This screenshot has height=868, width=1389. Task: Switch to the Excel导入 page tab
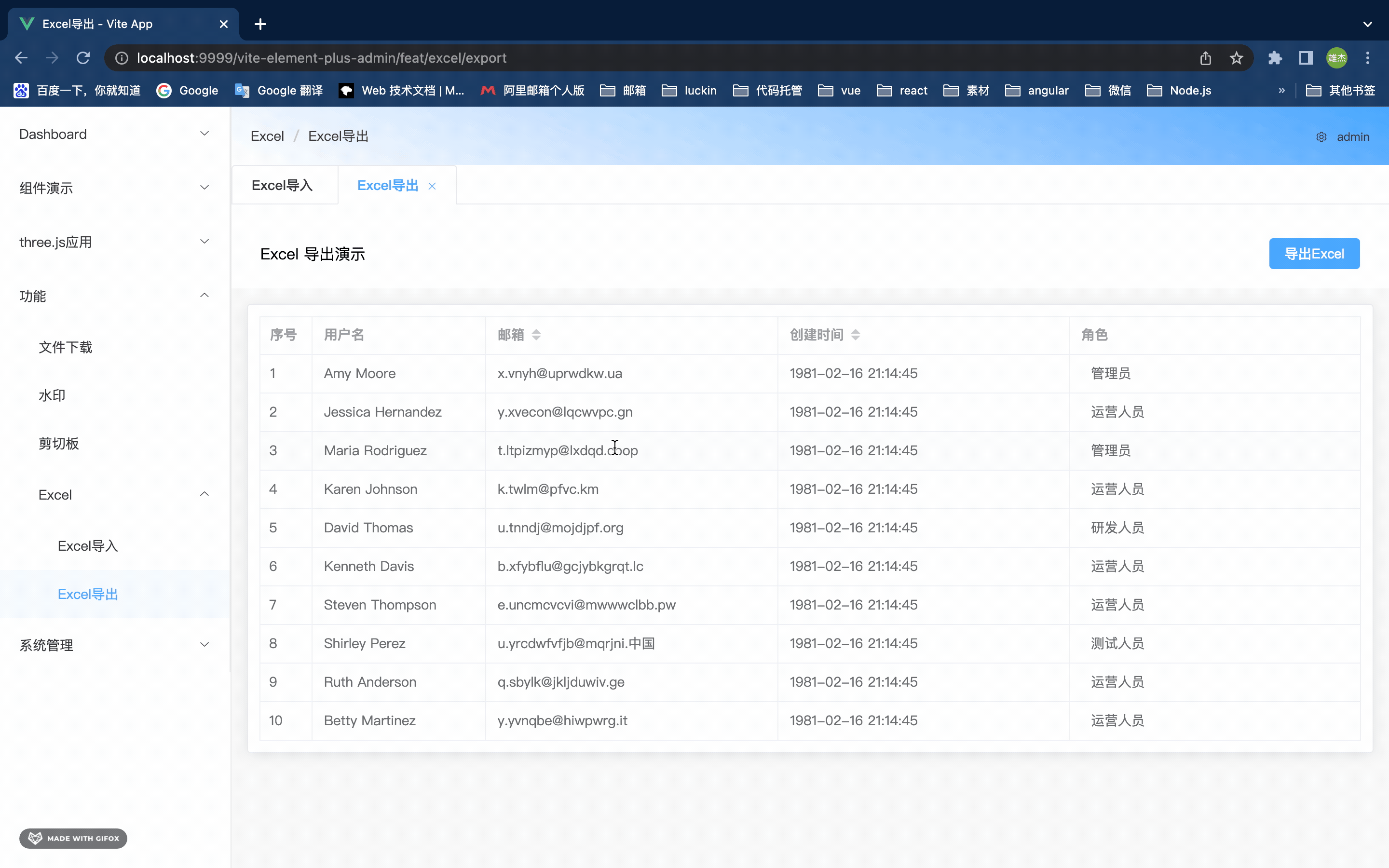coord(283,186)
